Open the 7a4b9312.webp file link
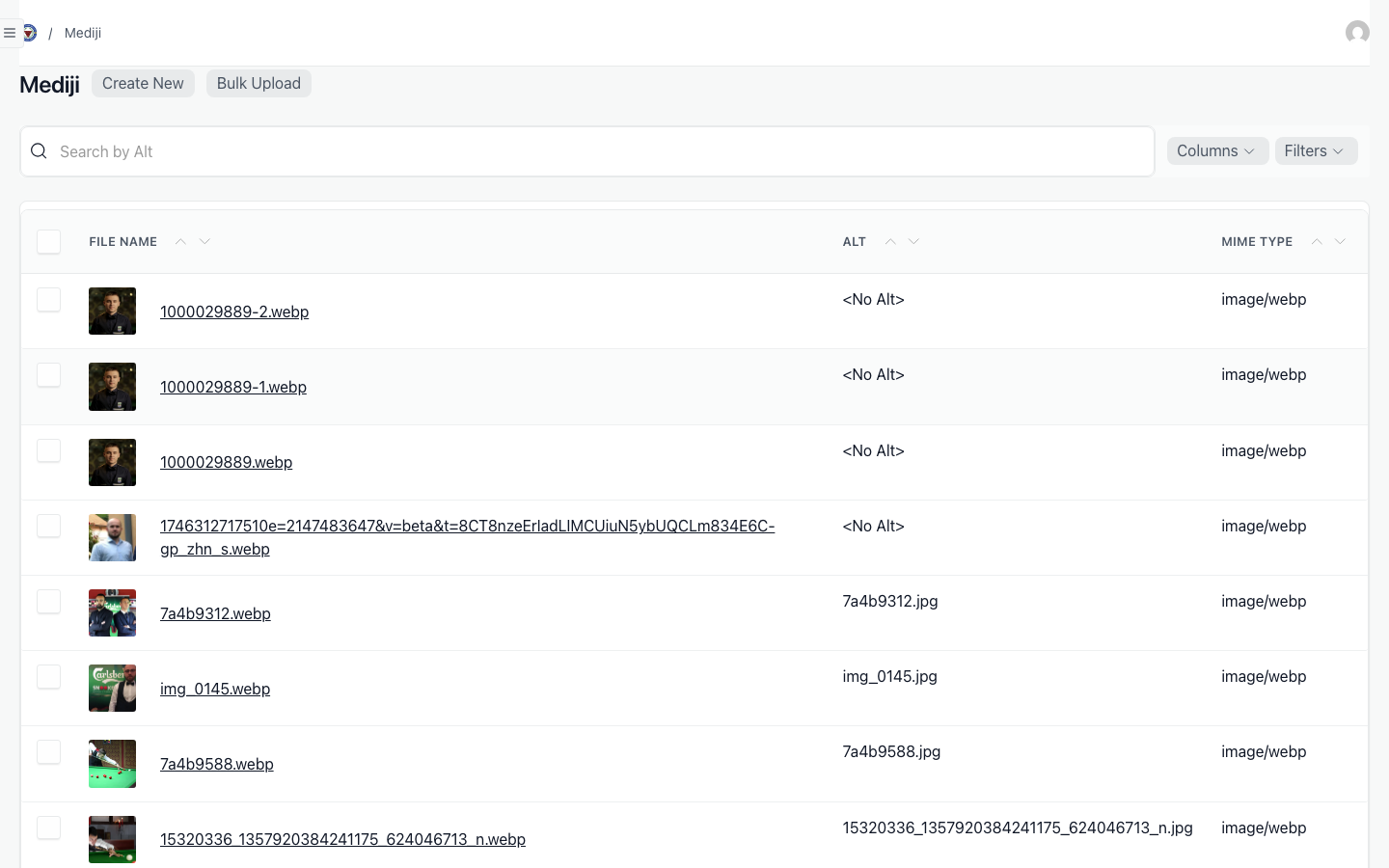1389x868 pixels. [x=215, y=613]
